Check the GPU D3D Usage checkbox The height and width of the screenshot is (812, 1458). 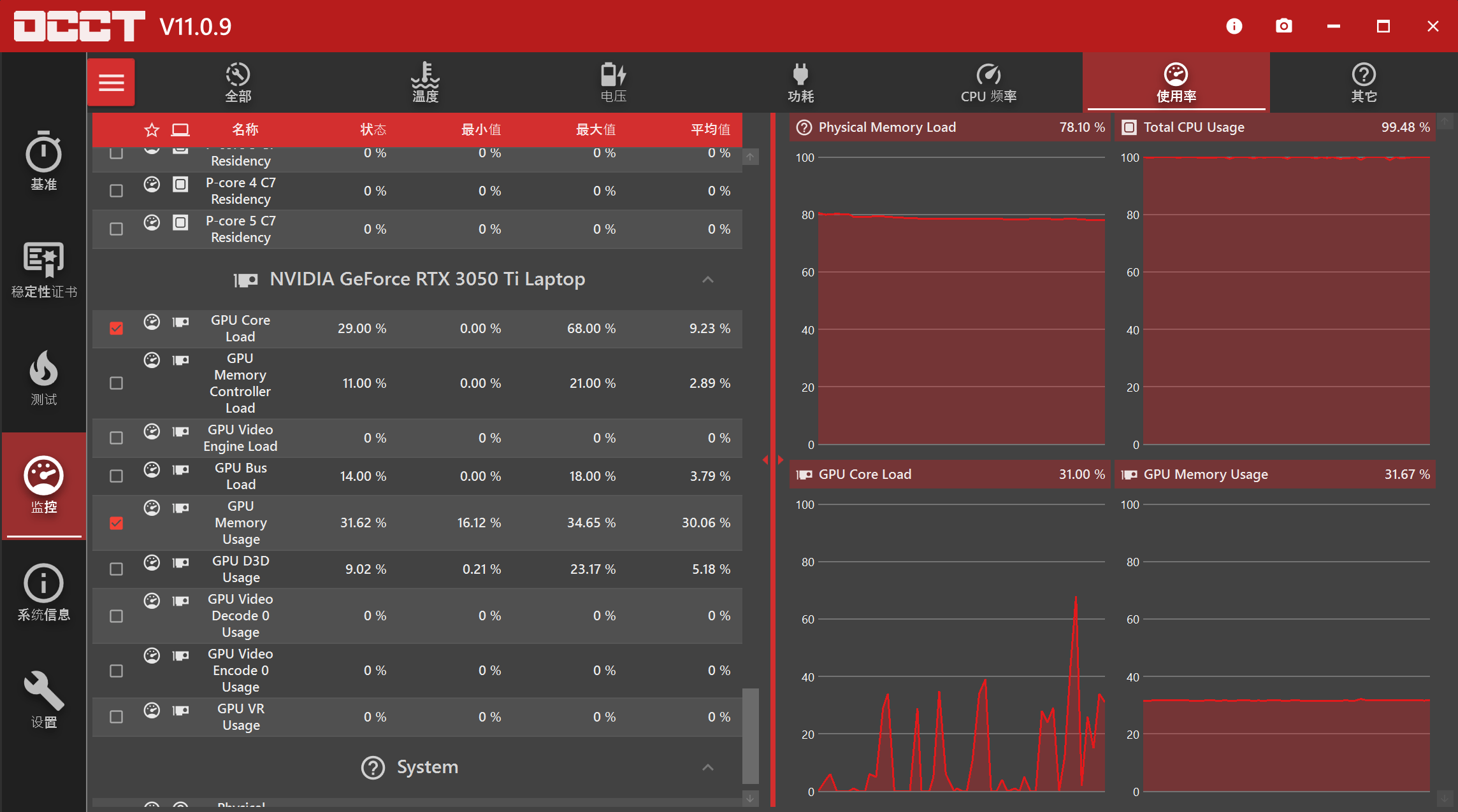point(116,569)
